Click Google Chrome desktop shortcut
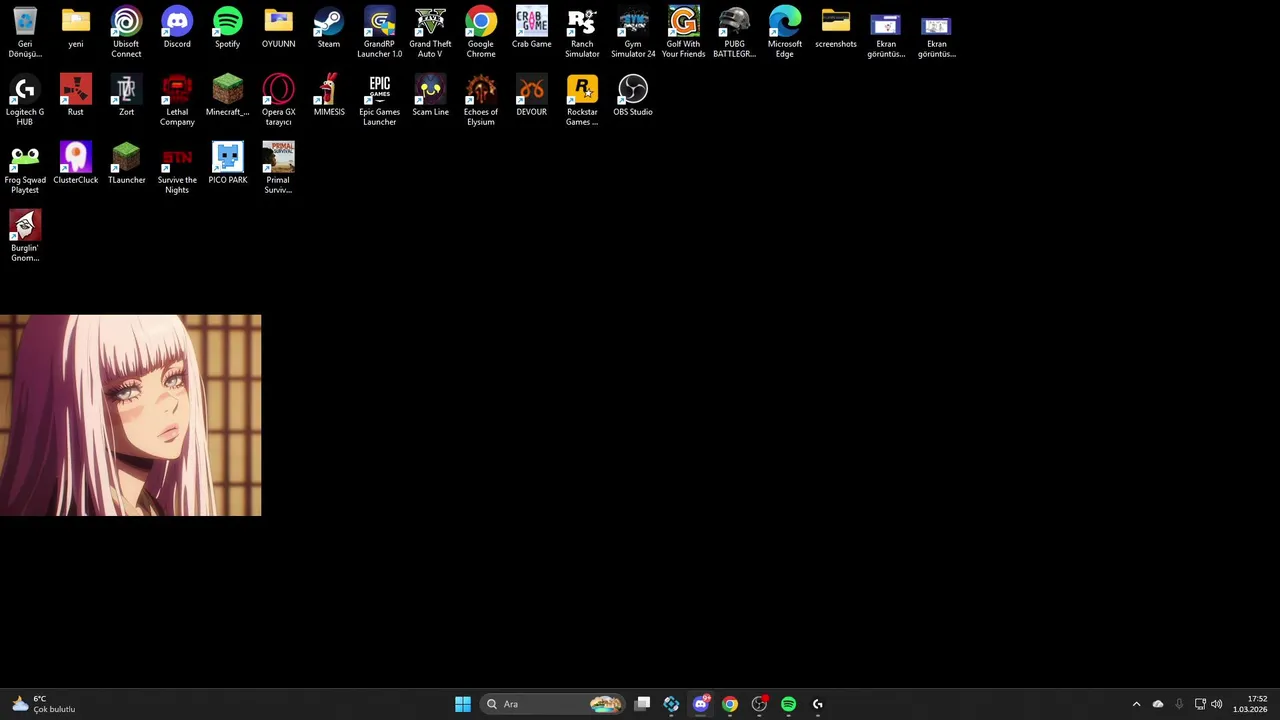This screenshot has width=1280, height=720. coord(480,32)
